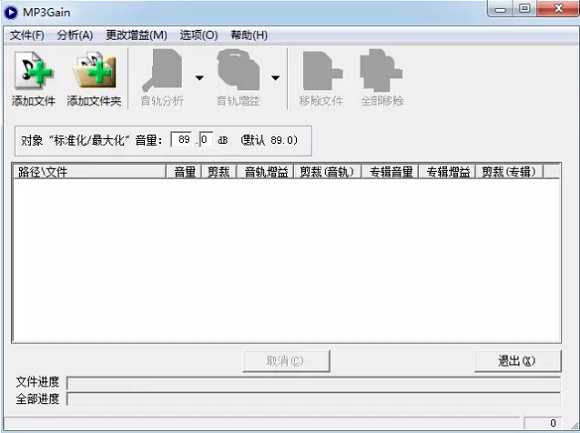Click the 音轨增益 column header in the list
Image resolution: width=580 pixels, height=433 pixels.
pyautogui.click(x=265, y=172)
